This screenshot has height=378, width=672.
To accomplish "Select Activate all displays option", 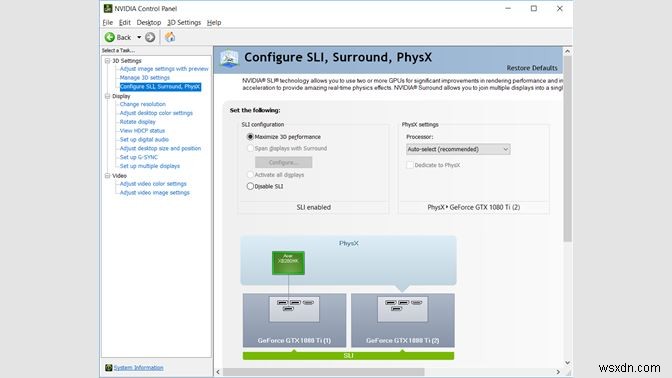I will point(250,175).
